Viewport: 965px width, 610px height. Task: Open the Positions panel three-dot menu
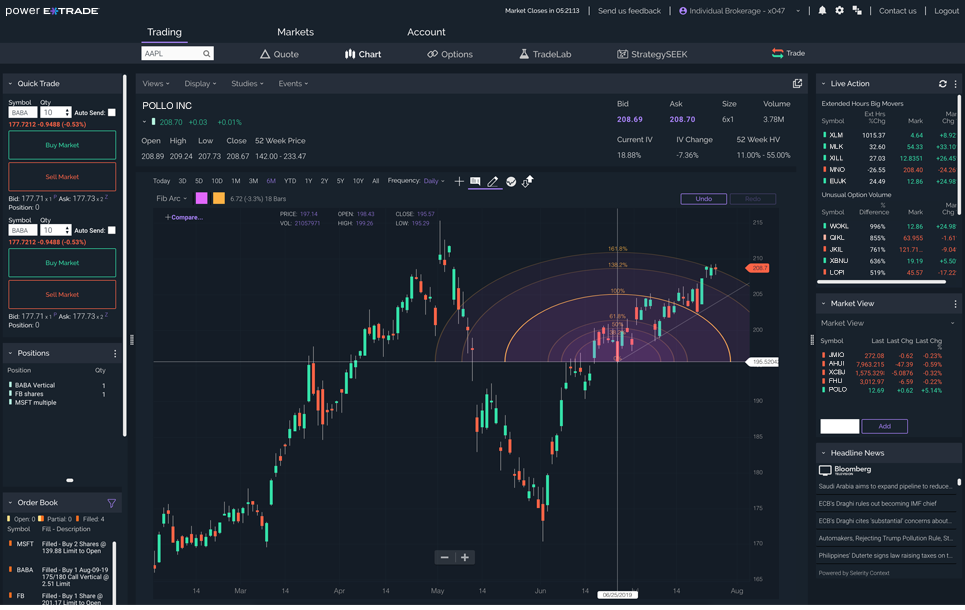point(115,353)
